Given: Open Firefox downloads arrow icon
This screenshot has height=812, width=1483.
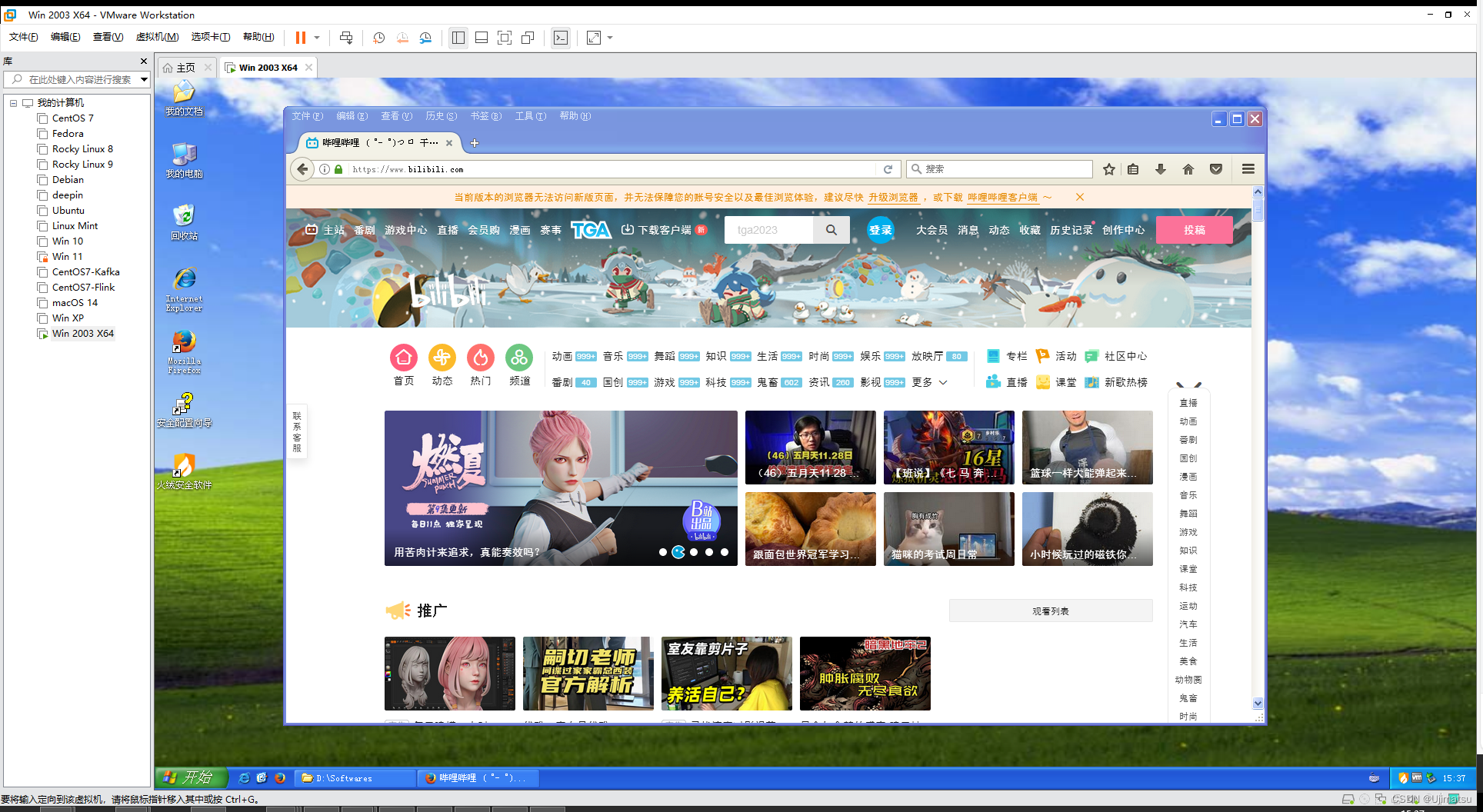Looking at the screenshot, I should pyautogui.click(x=1160, y=169).
